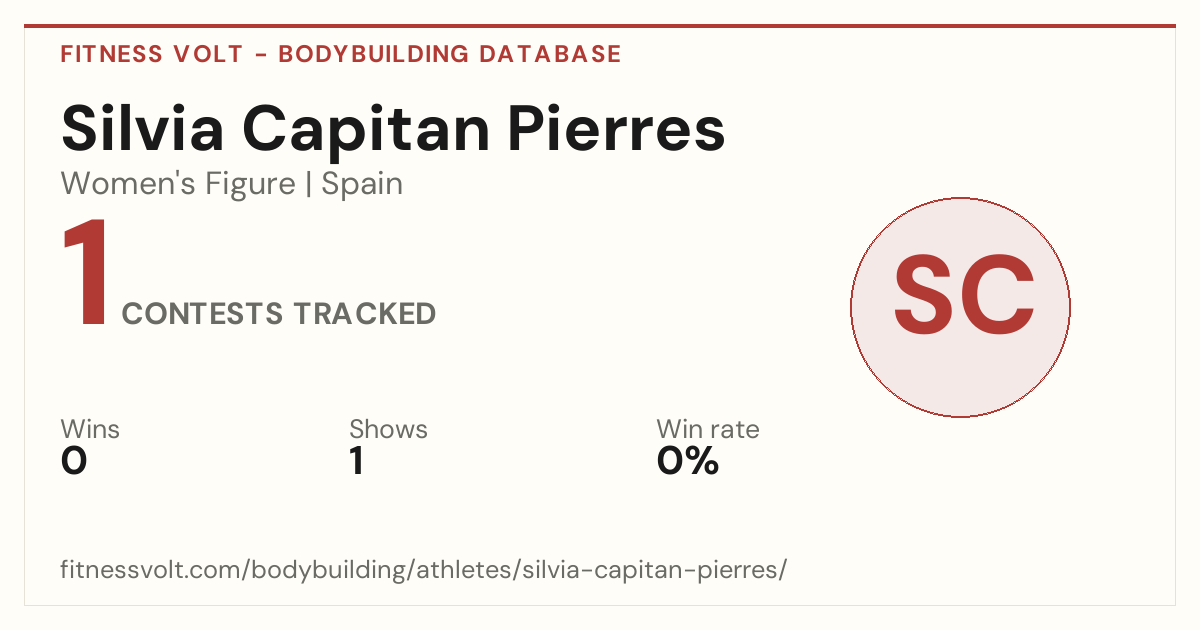Click the Women's Figure division text
Image resolution: width=1200 pixels, height=630 pixels.
tap(178, 184)
